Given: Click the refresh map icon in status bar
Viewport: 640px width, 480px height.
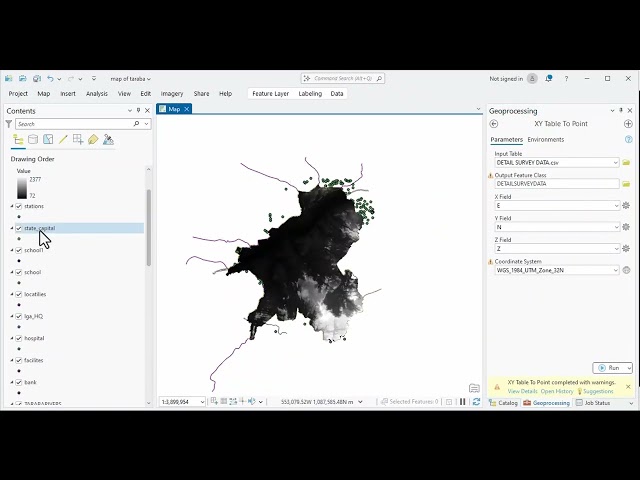Looking at the screenshot, I should [x=476, y=402].
